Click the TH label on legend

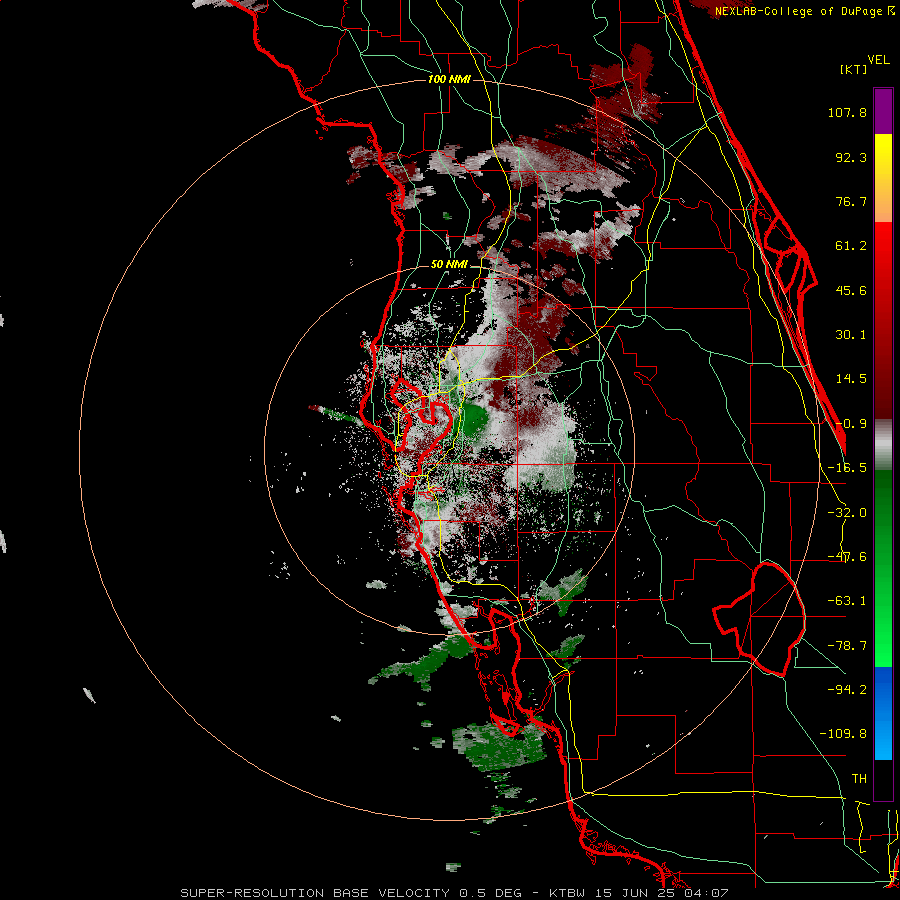(859, 779)
